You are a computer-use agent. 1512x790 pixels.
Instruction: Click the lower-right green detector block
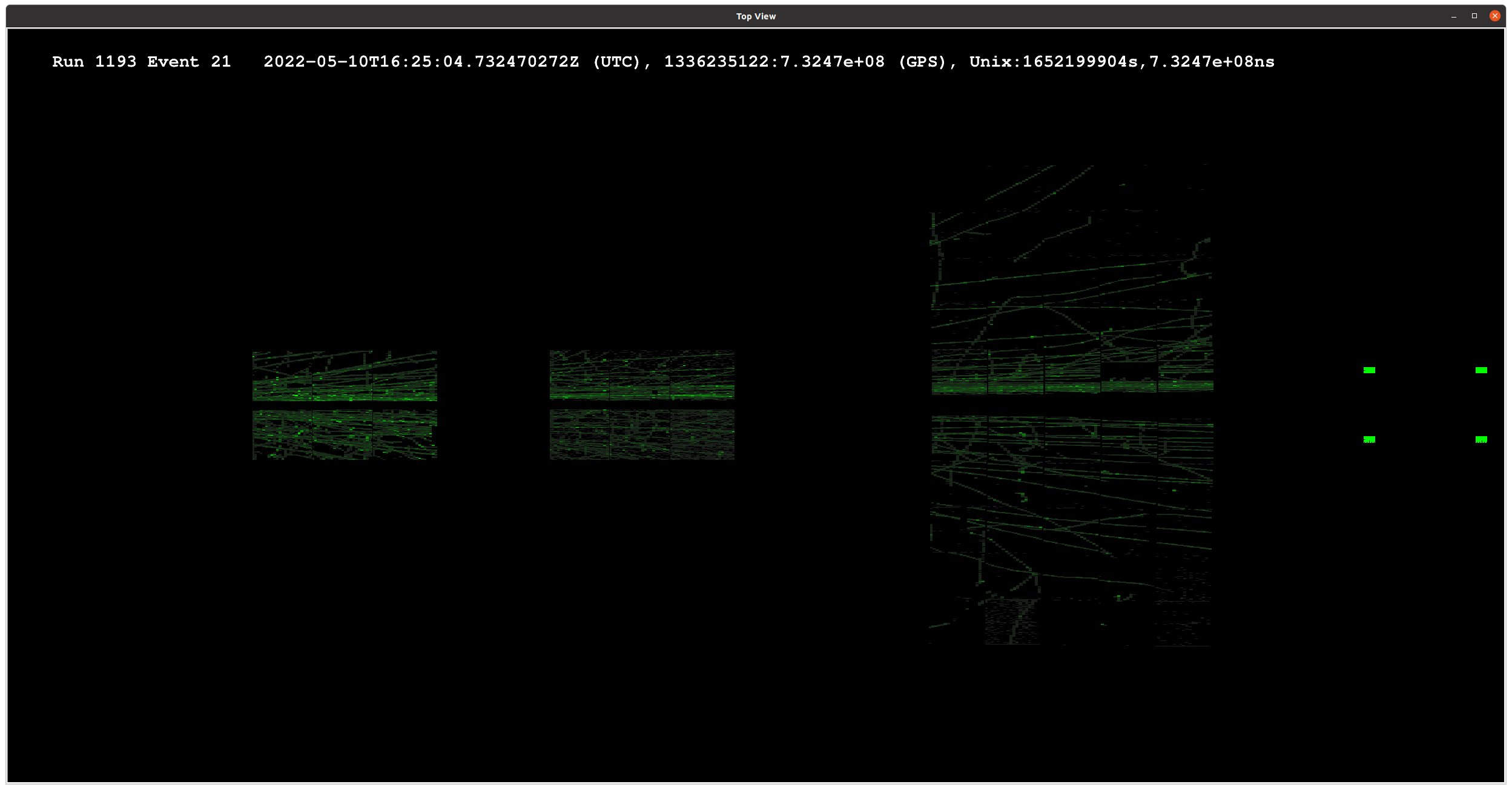1481,439
